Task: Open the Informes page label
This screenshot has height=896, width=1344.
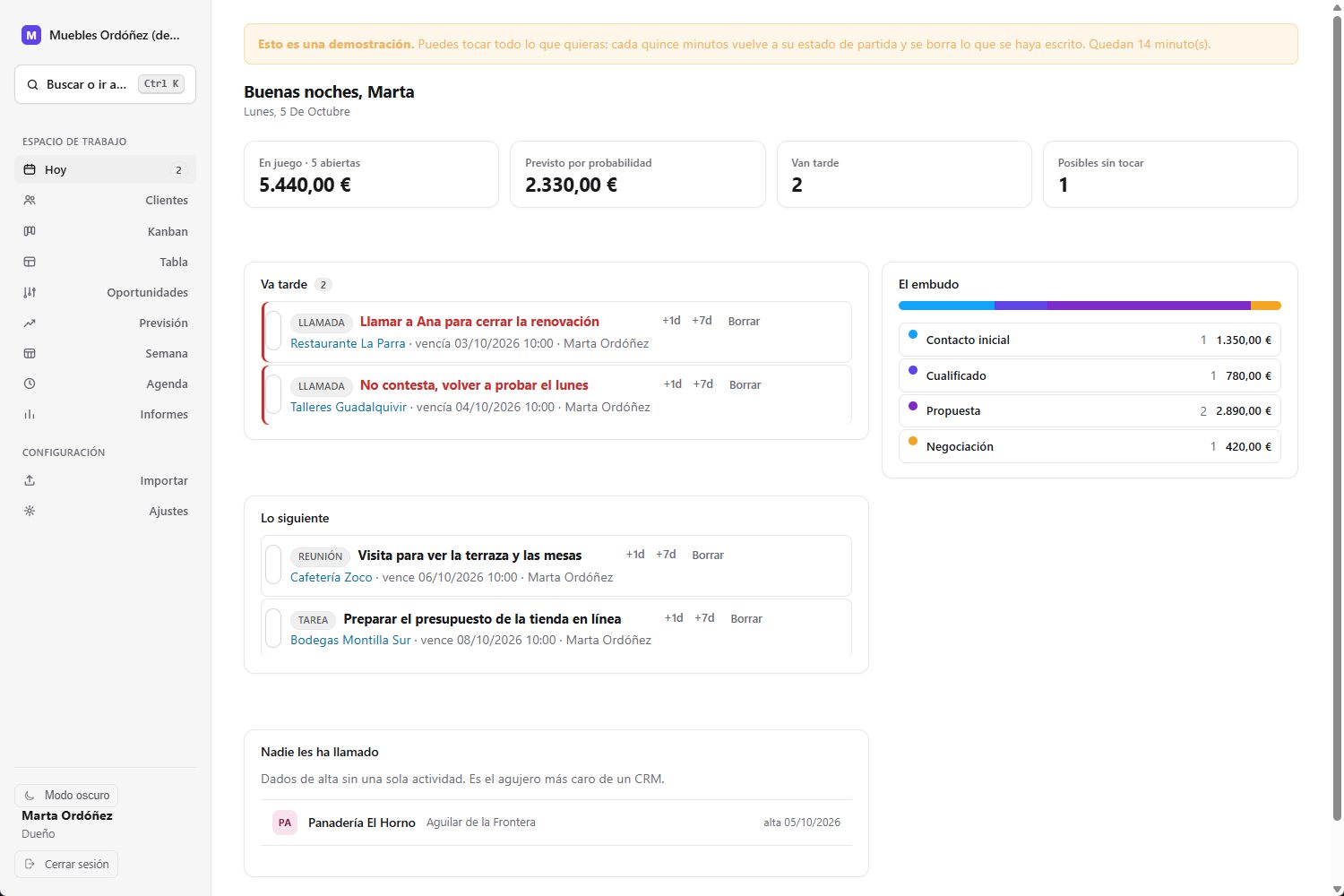Action: tap(164, 414)
